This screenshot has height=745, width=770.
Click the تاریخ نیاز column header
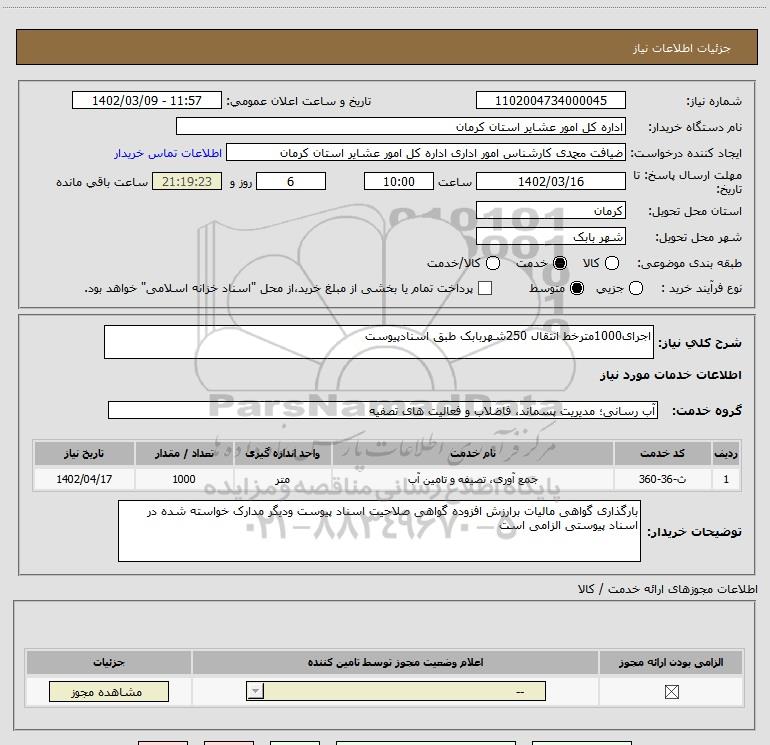(x=84, y=453)
